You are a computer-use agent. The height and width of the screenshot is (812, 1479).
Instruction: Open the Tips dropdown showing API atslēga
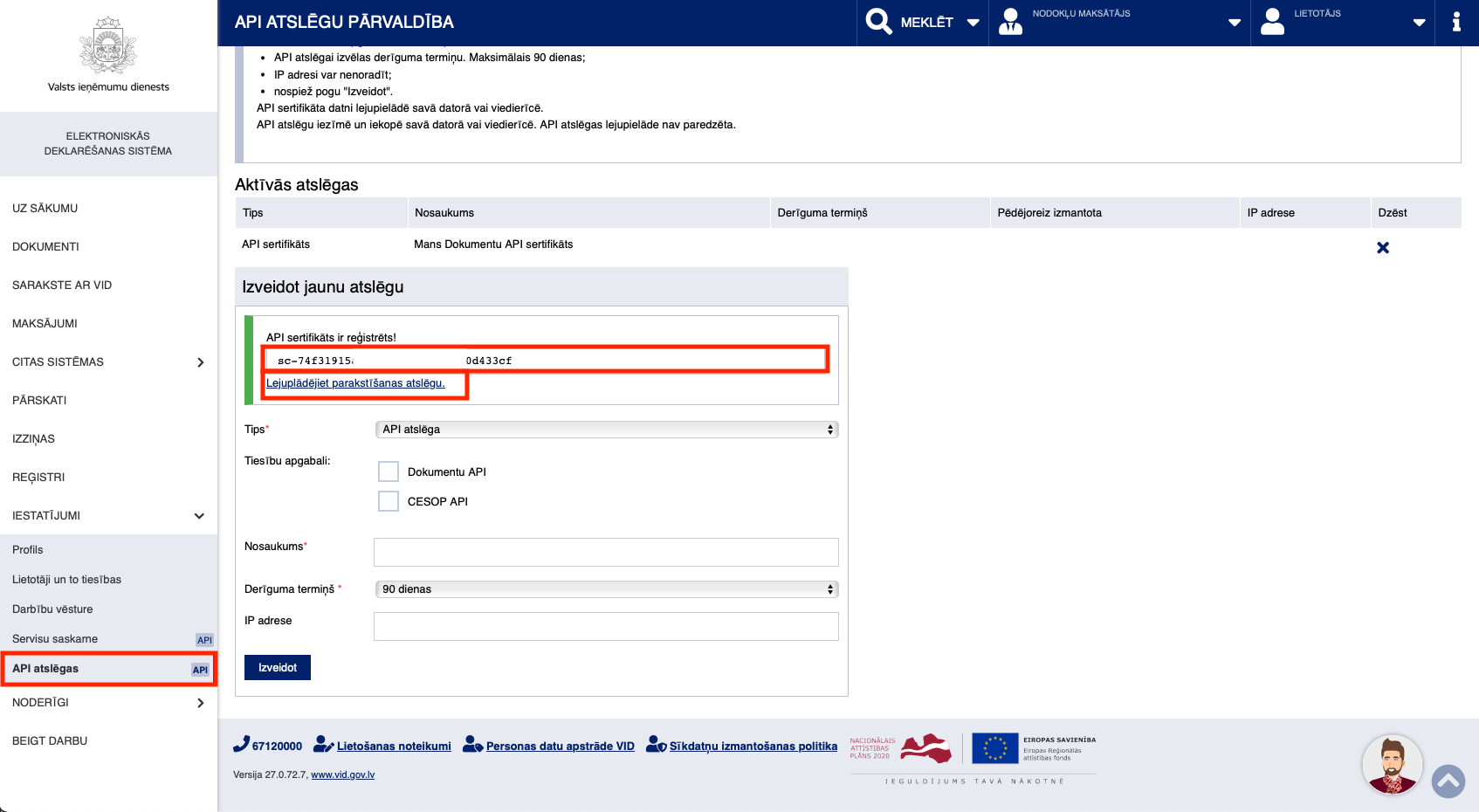(606, 430)
